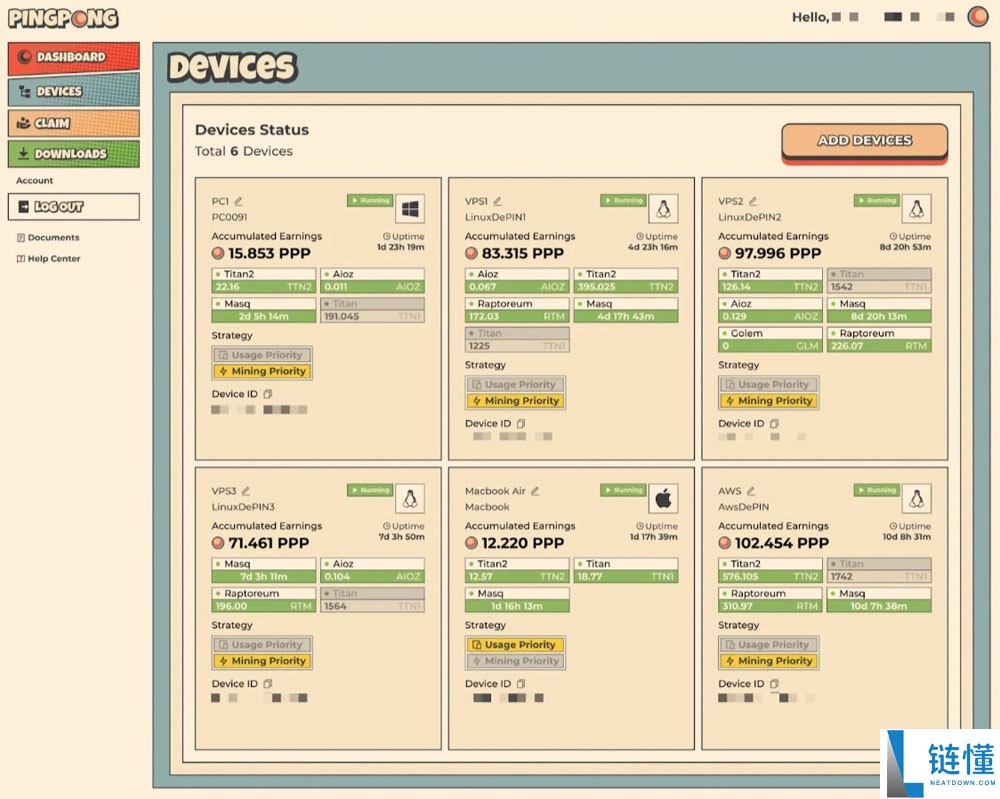This screenshot has height=799, width=1000.
Task: Click the Running badge on Macbook Air
Action: tap(623, 490)
